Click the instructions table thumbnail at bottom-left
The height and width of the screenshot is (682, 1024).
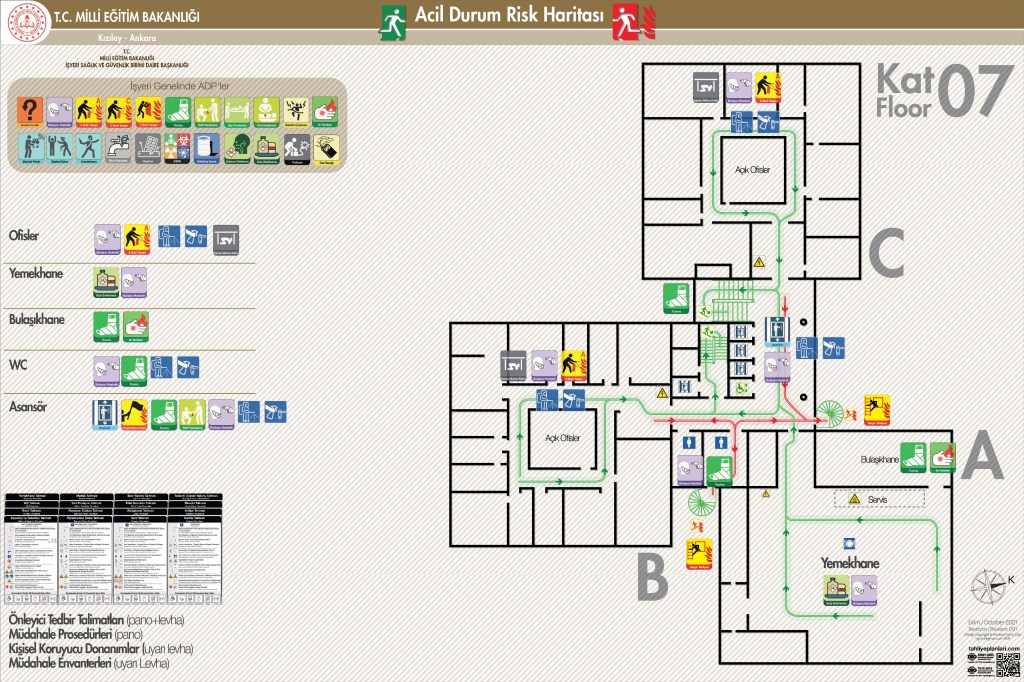(113, 549)
